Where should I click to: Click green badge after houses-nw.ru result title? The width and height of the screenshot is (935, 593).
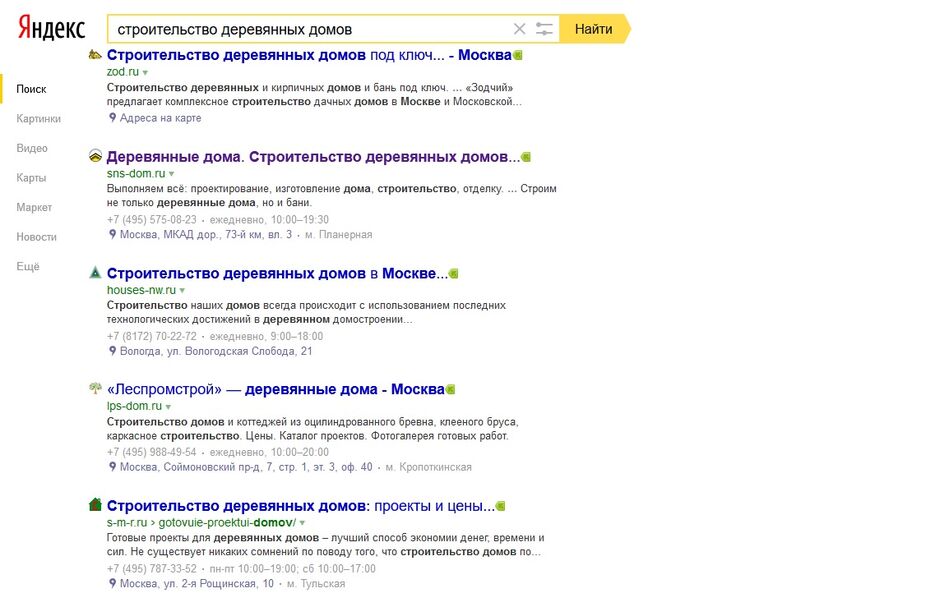pyautogui.click(x=454, y=273)
